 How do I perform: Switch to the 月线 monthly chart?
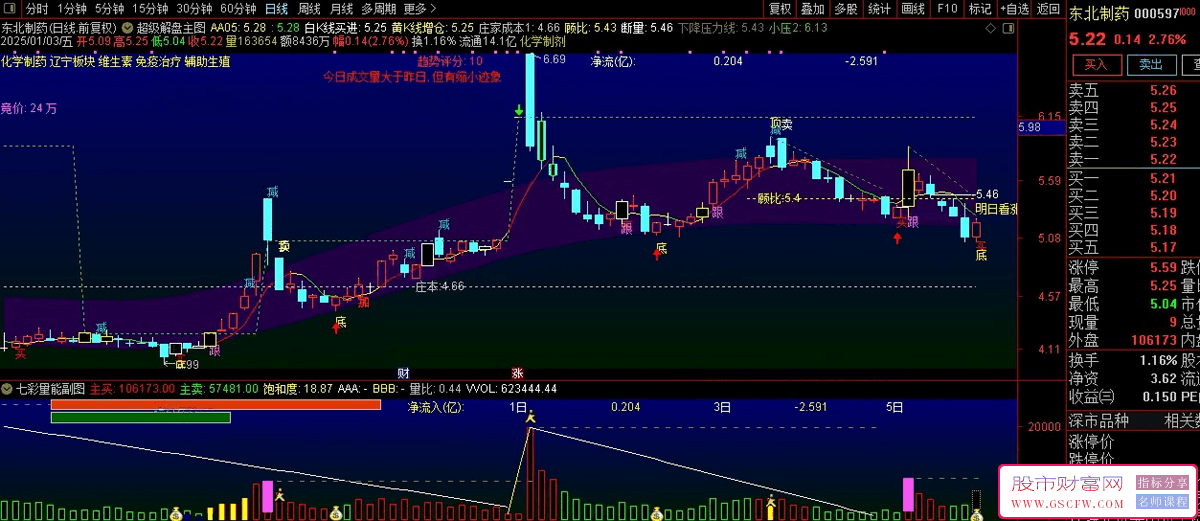[342, 8]
